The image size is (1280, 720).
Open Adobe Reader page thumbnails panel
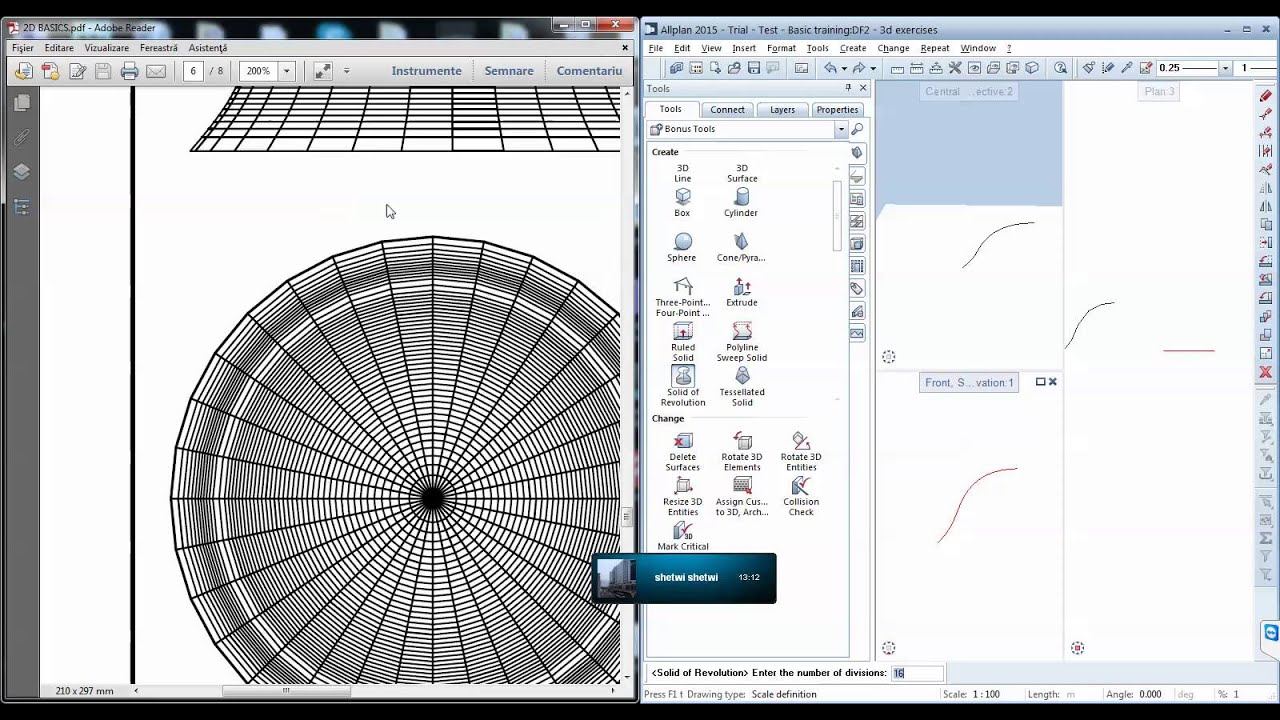22,103
